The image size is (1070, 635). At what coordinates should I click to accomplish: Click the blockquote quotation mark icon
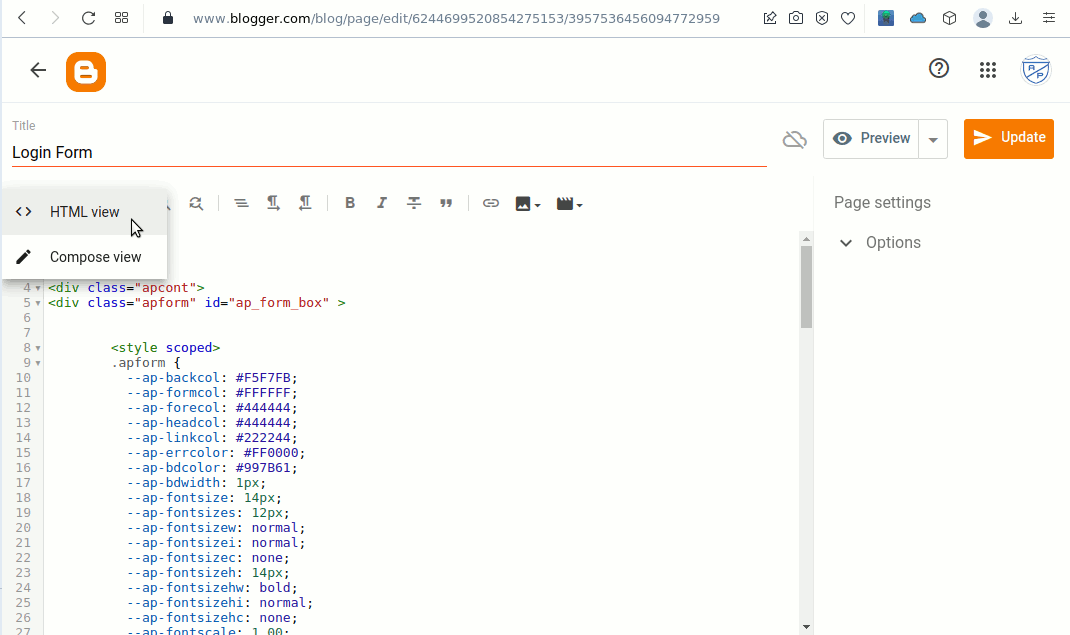click(446, 203)
